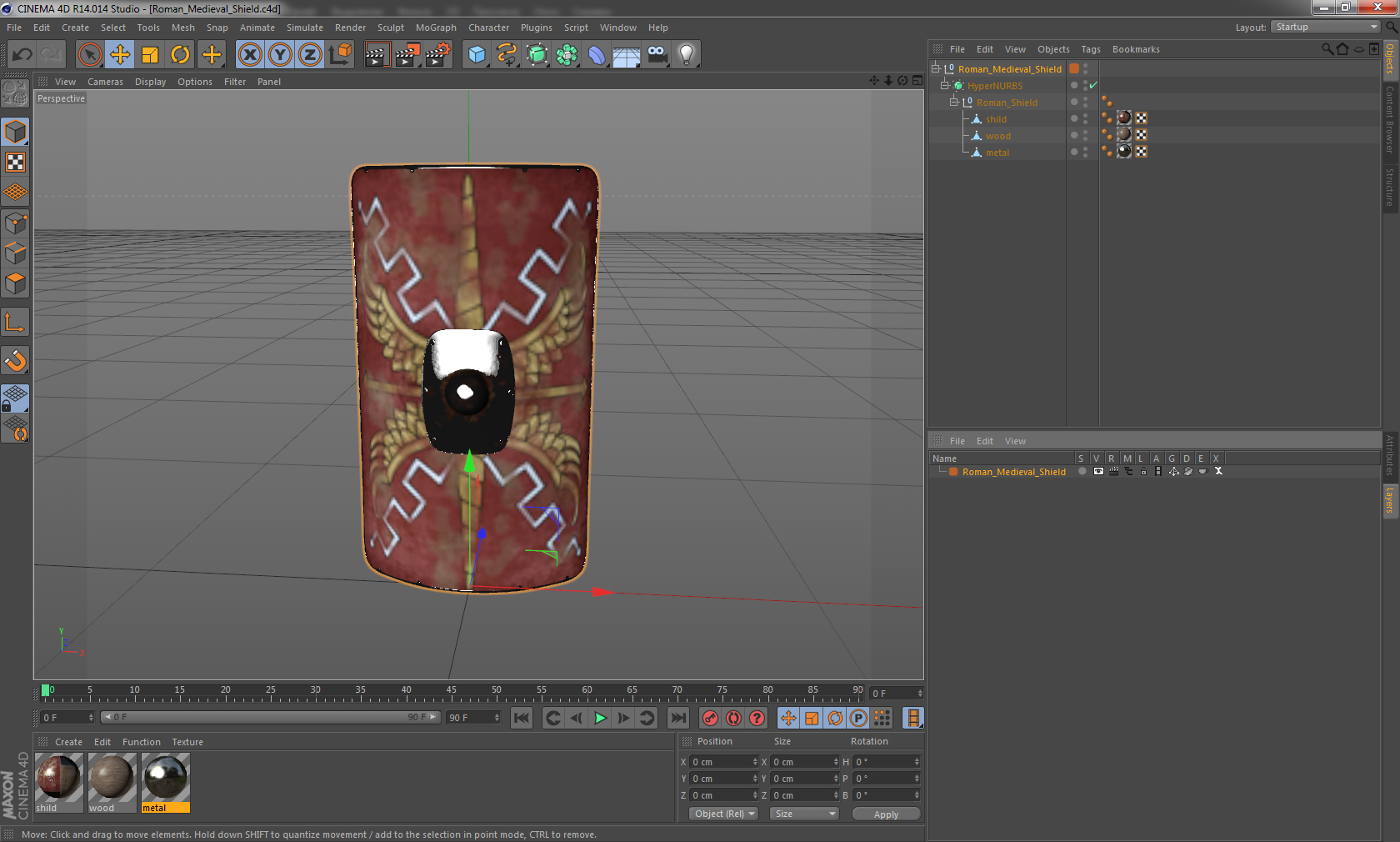Screen dimensions: 1400x842
Task: Enable Axis mode
Action: [x=15, y=322]
